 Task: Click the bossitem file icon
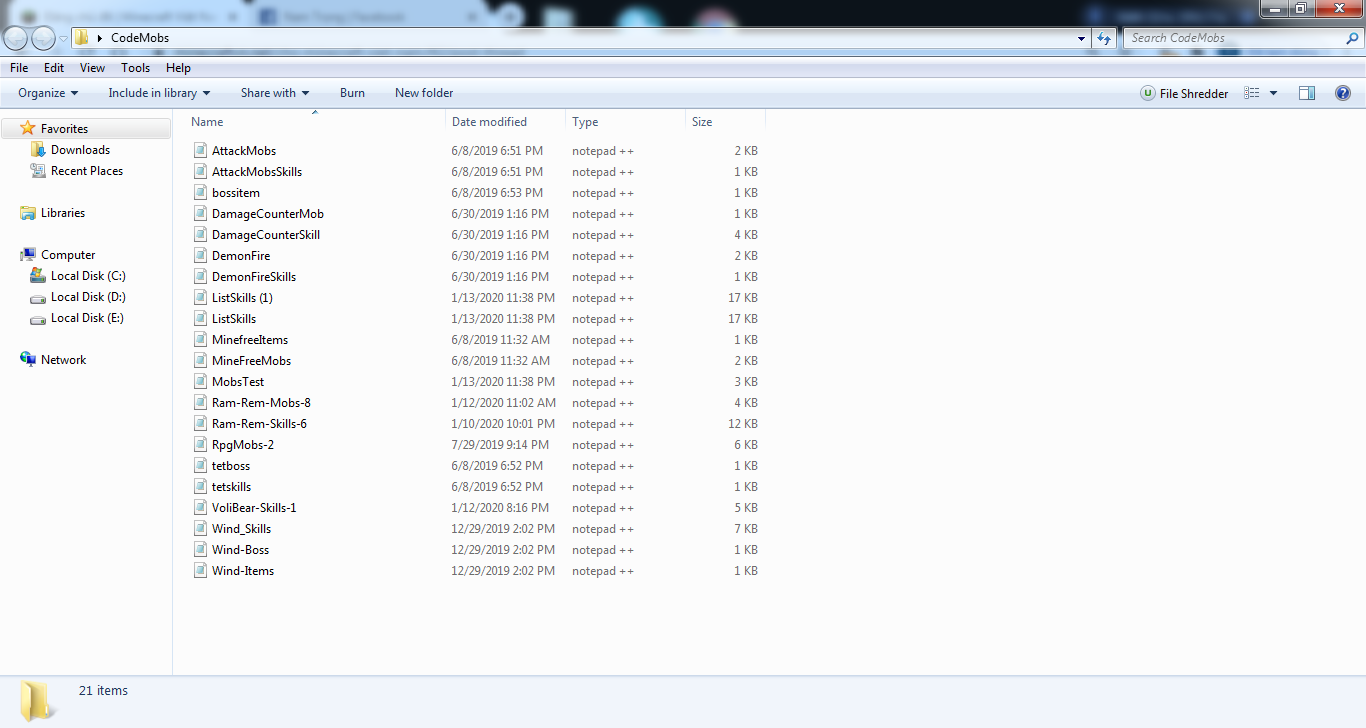(200, 193)
